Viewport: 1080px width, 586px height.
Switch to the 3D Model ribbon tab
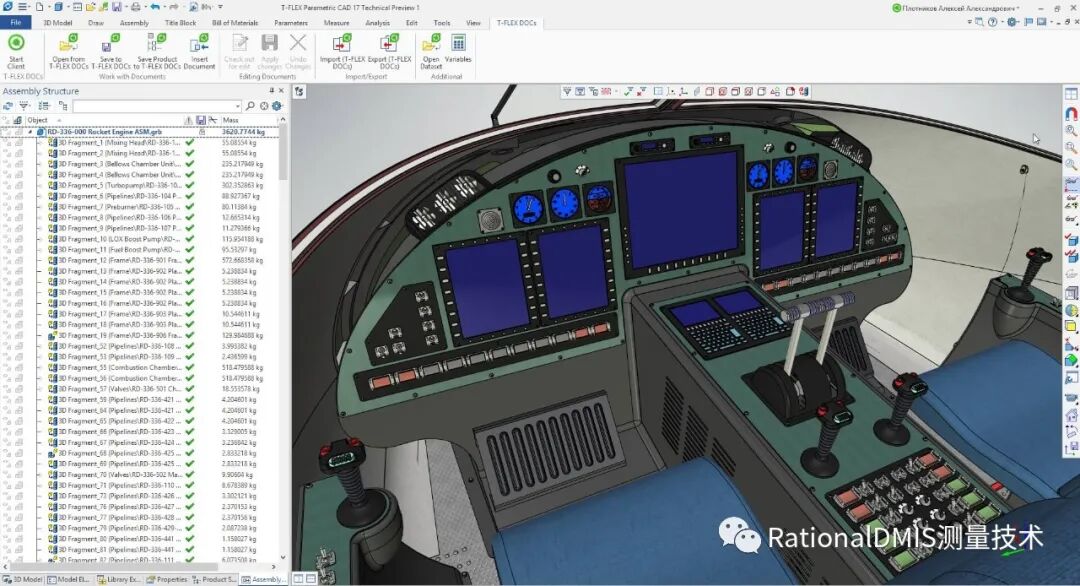pyautogui.click(x=58, y=23)
